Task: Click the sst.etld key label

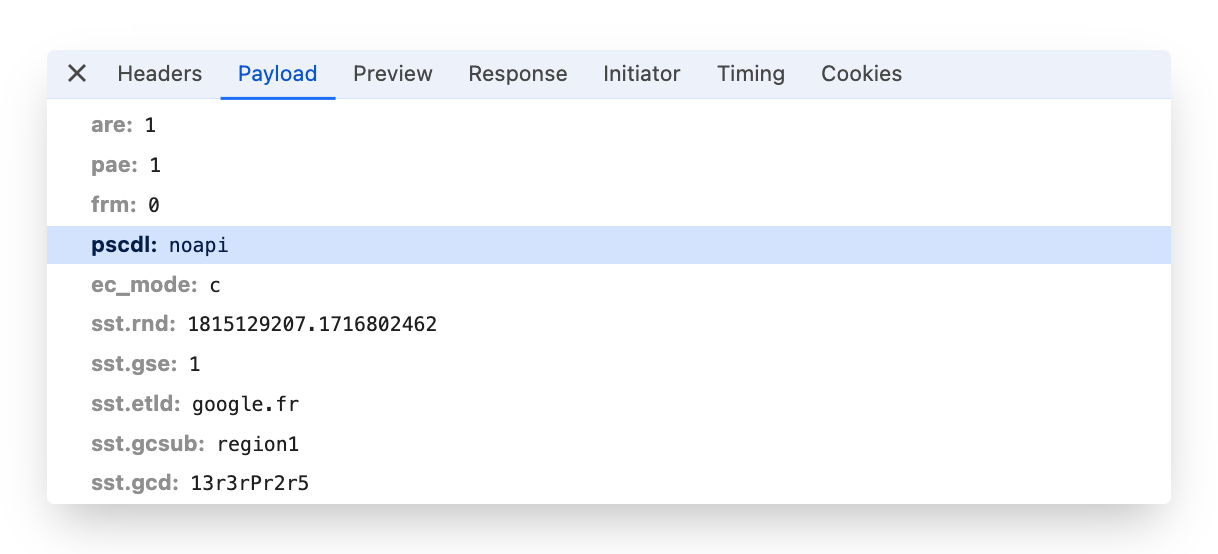Action: click(135, 404)
